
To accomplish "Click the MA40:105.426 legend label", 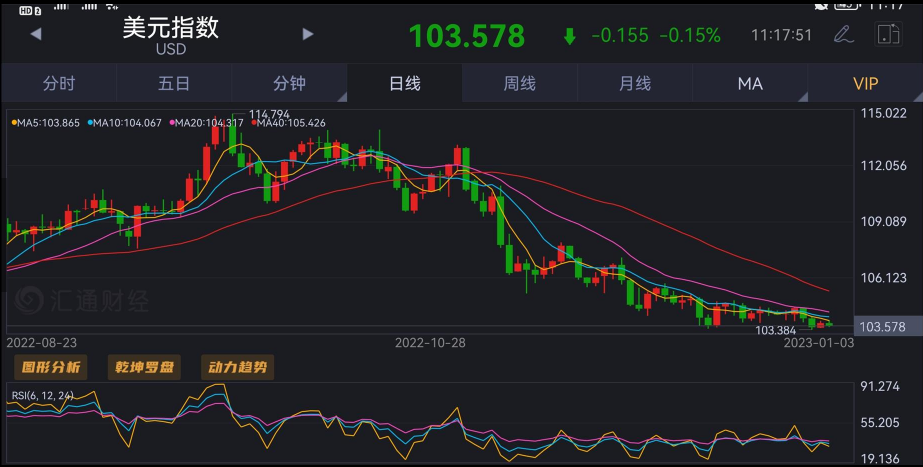I will pyautogui.click(x=288, y=123).
